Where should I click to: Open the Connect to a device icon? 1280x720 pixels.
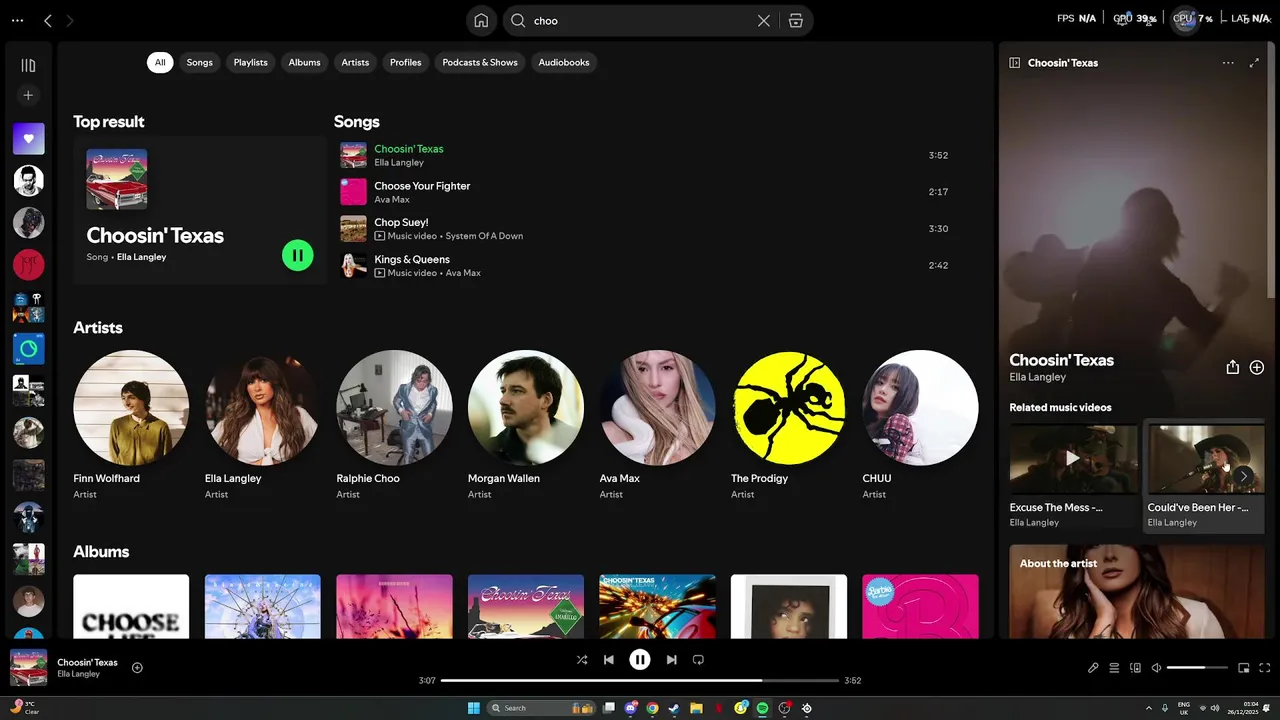pyautogui.click(x=1135, y=668)
